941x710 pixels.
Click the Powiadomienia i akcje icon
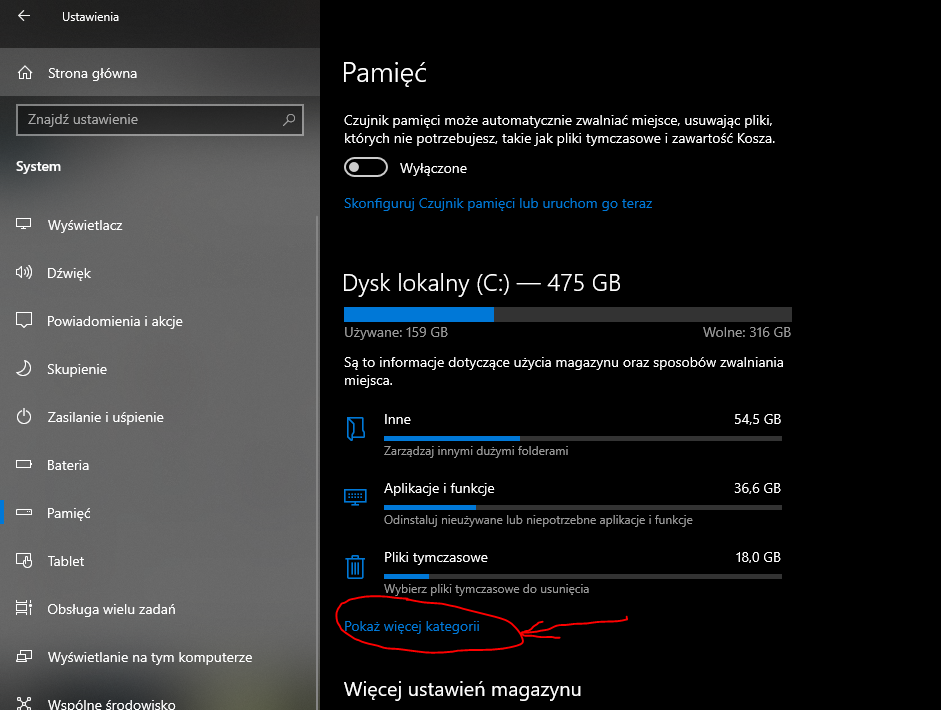[x=23, y=320]
